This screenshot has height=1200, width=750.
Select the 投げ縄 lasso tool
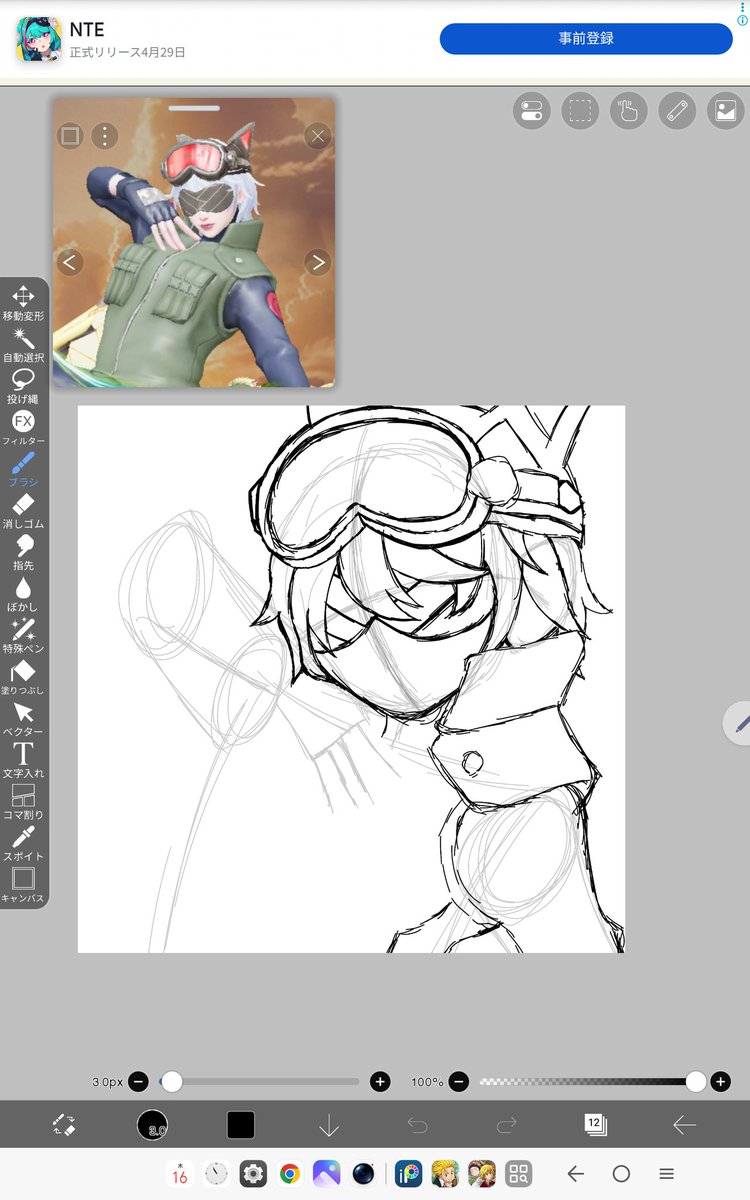[23, 387]
